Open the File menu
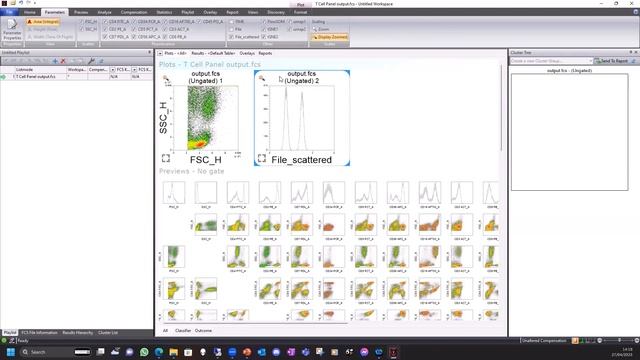The width and height of the screenshot is (640, 360). [x=9, y=12]
